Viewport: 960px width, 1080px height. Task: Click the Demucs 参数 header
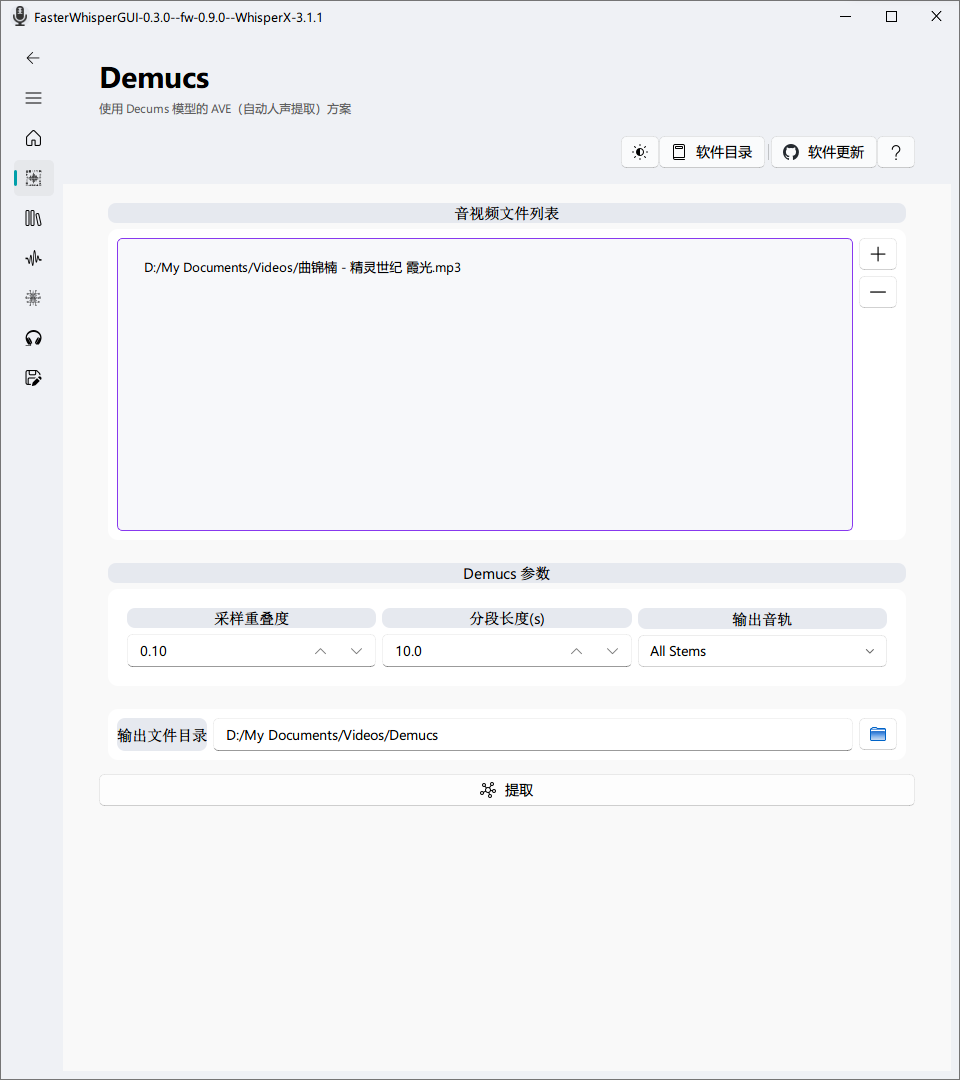(507, 574)
